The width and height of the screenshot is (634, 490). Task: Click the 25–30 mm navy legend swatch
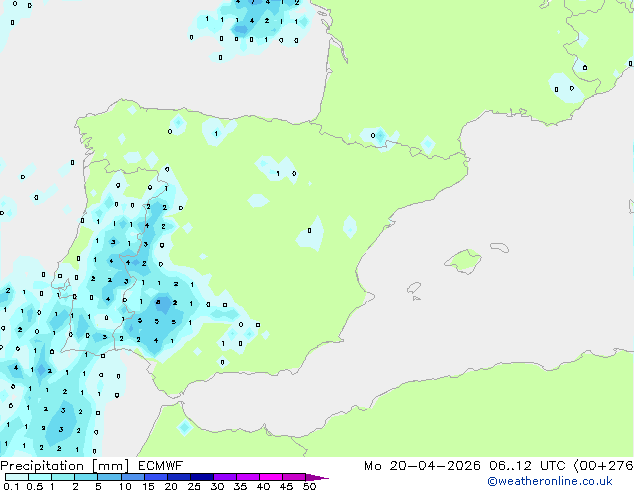click(201, 477)
